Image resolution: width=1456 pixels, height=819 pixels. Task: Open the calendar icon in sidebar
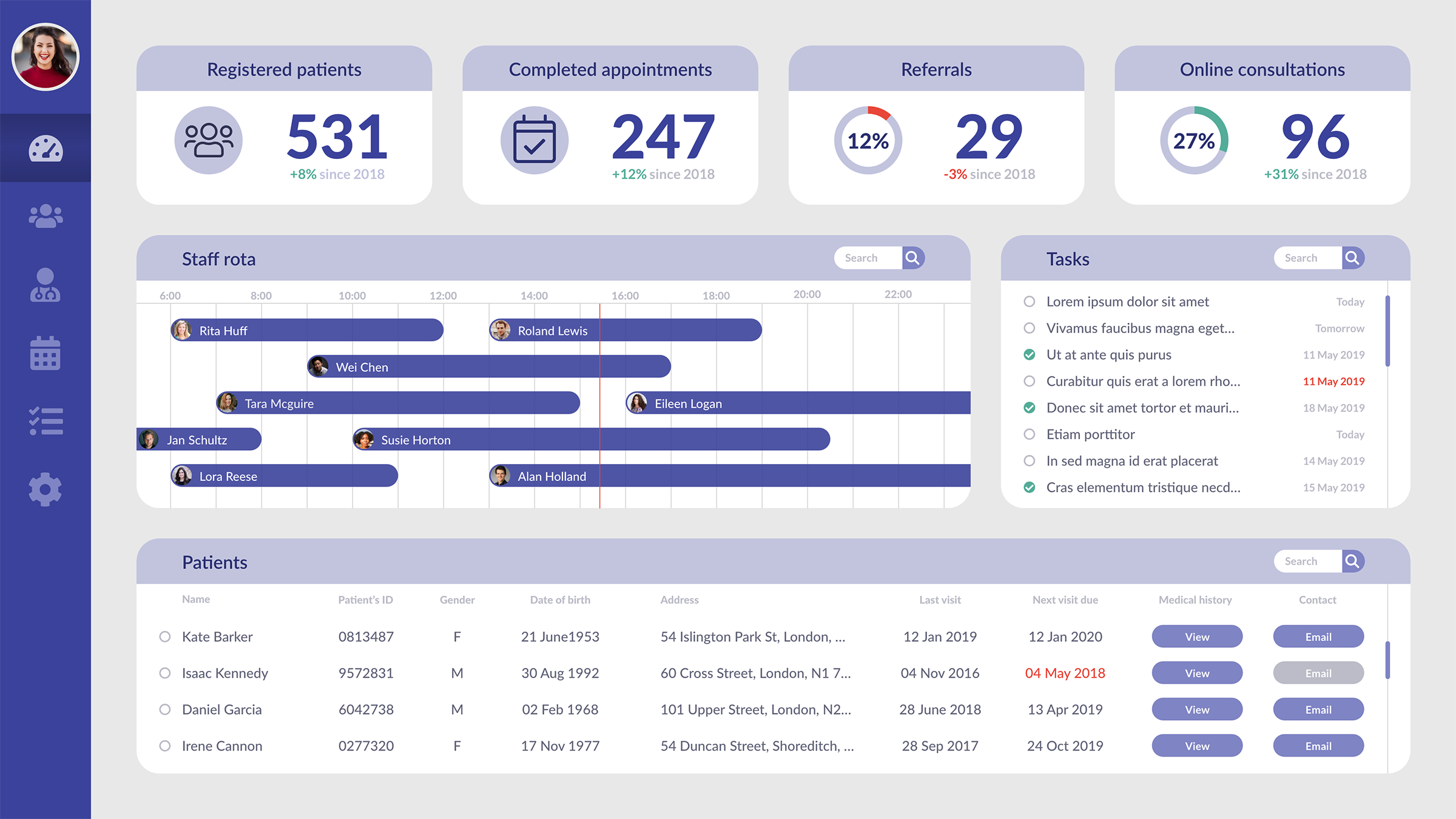click(45, 353)
